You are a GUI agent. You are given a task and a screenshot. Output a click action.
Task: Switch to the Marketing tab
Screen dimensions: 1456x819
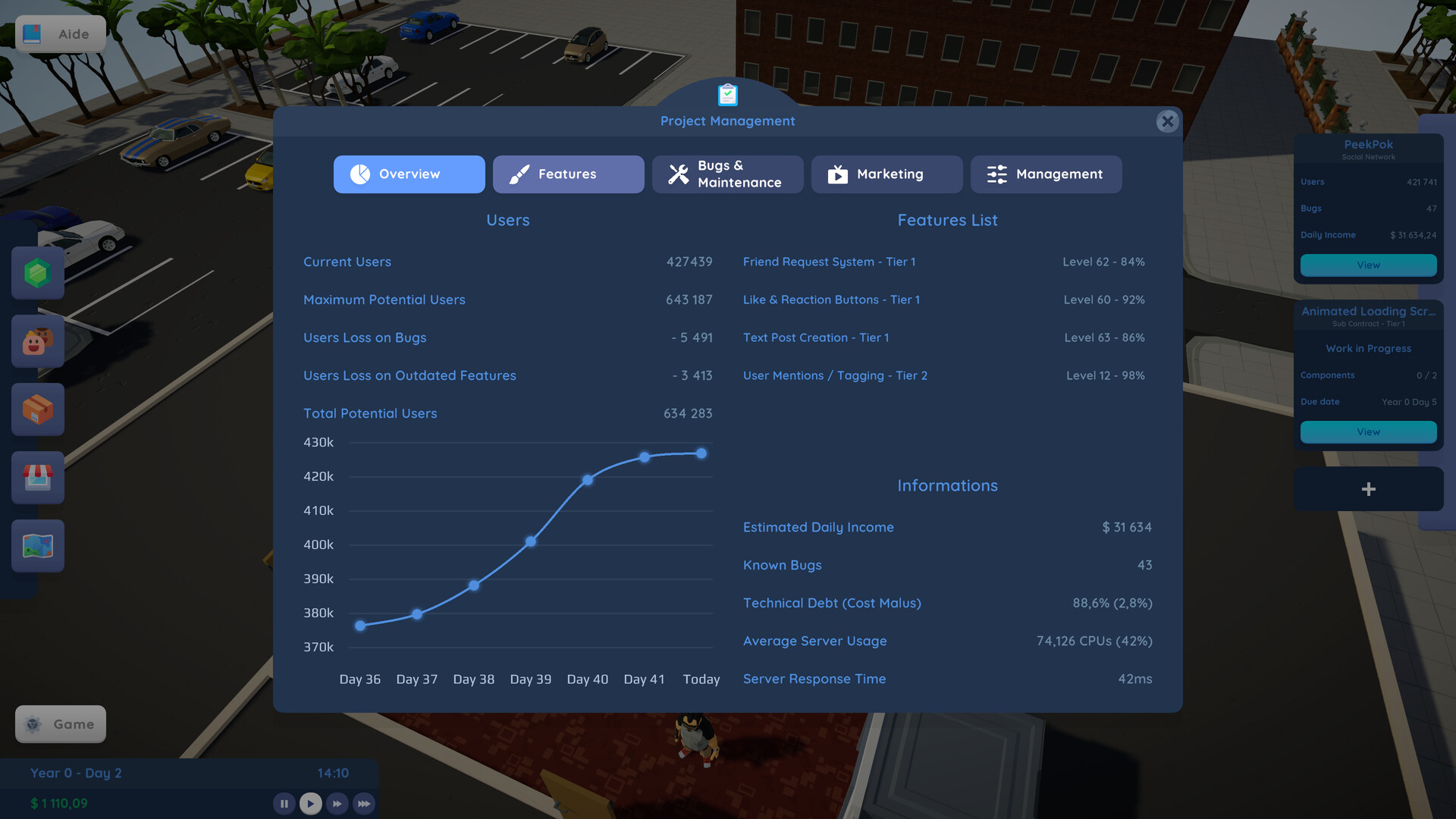886,174
